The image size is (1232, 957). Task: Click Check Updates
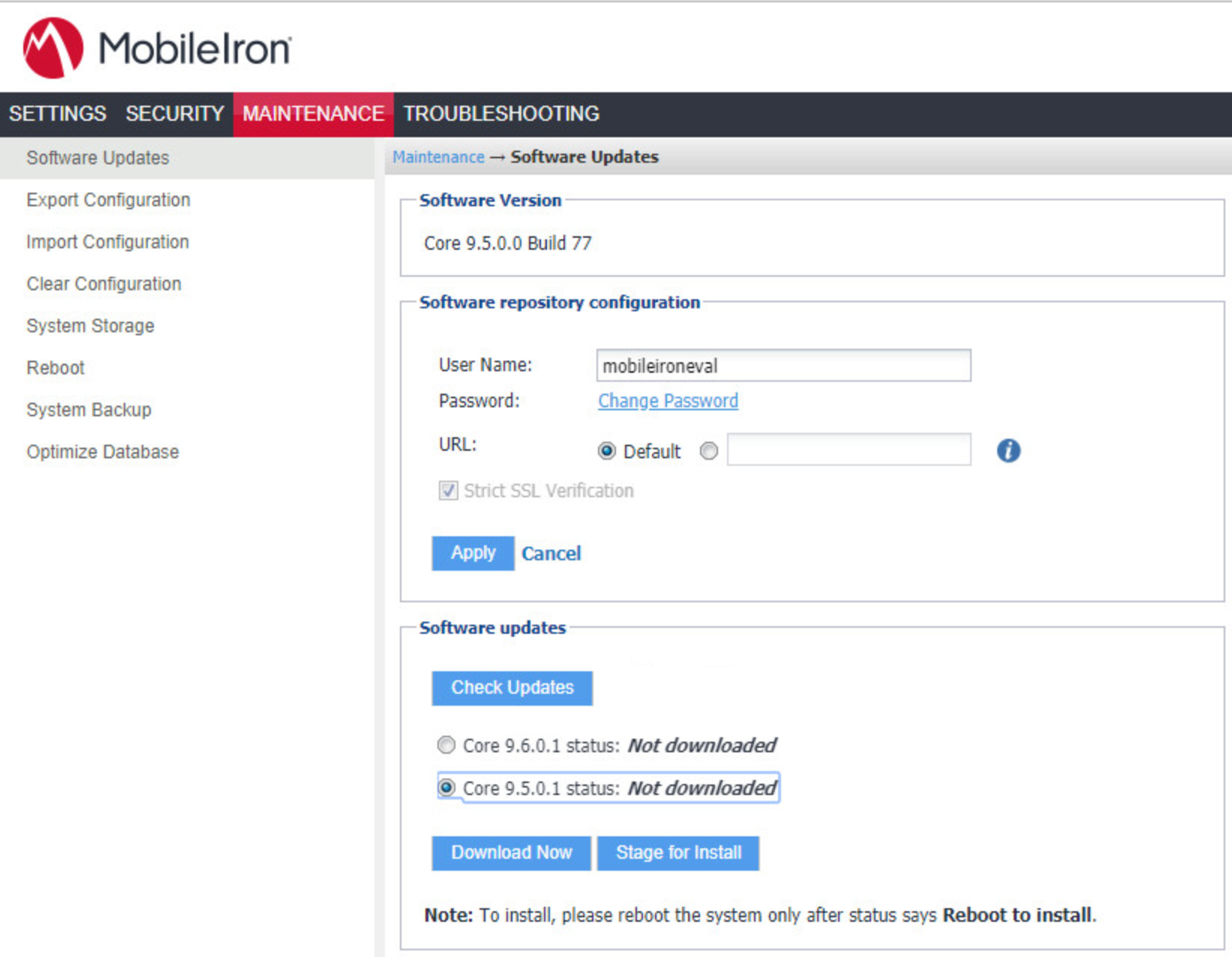point(512,688)
